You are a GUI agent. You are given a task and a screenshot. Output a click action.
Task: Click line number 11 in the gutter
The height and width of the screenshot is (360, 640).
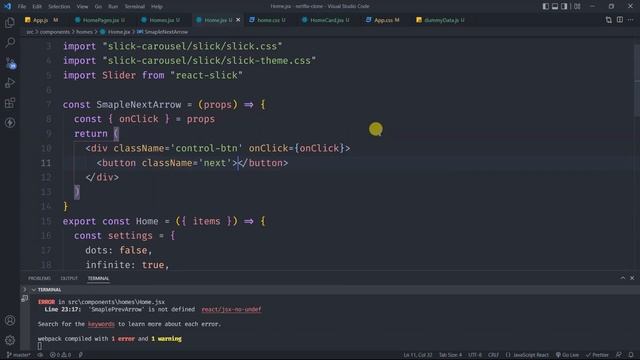tap(46, 163)
